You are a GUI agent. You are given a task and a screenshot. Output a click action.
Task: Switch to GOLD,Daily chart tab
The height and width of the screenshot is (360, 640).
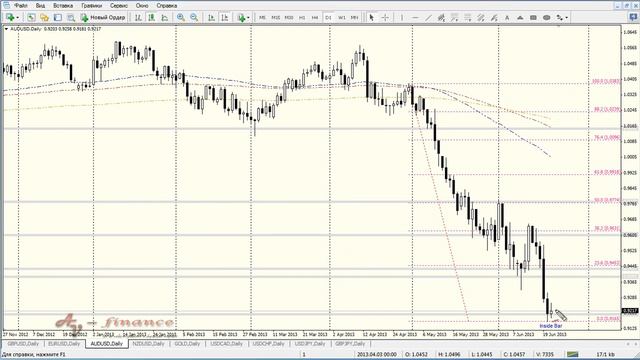click(187, 344)
